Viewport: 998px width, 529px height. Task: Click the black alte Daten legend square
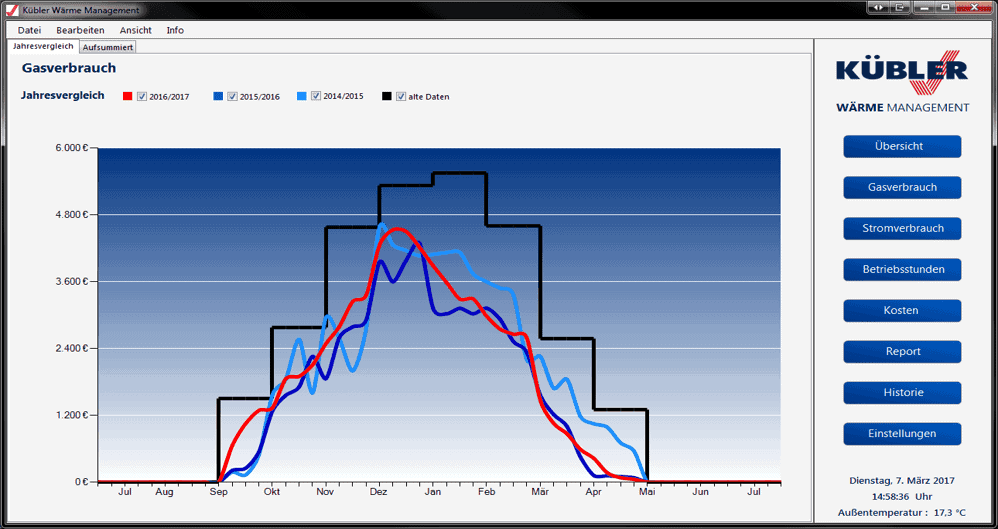point(387,97)
